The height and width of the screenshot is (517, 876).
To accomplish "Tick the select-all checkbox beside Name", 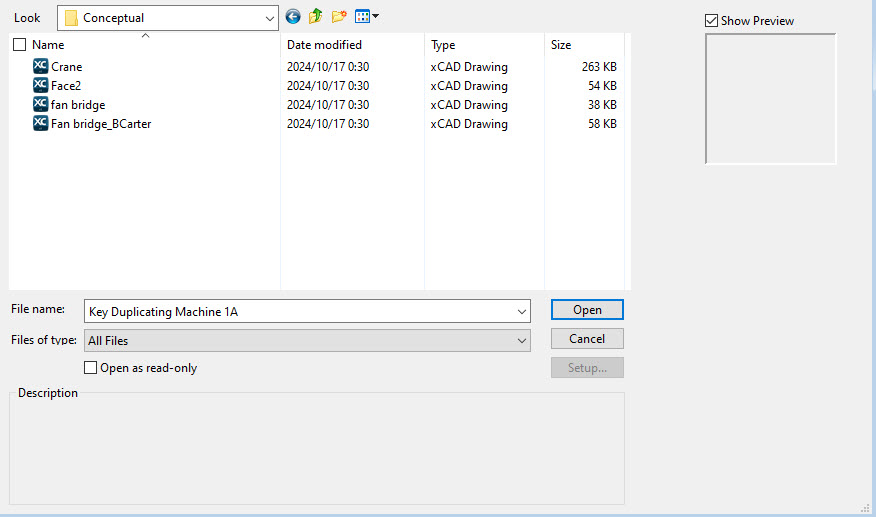I will [20, 45].
